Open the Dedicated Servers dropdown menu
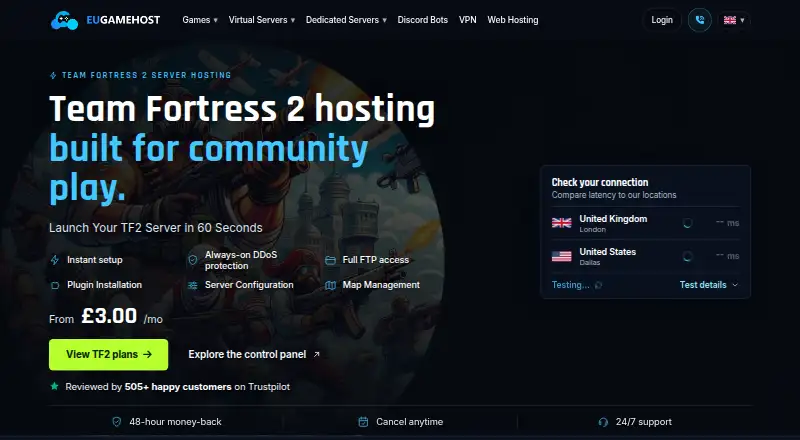 [346, 20]
